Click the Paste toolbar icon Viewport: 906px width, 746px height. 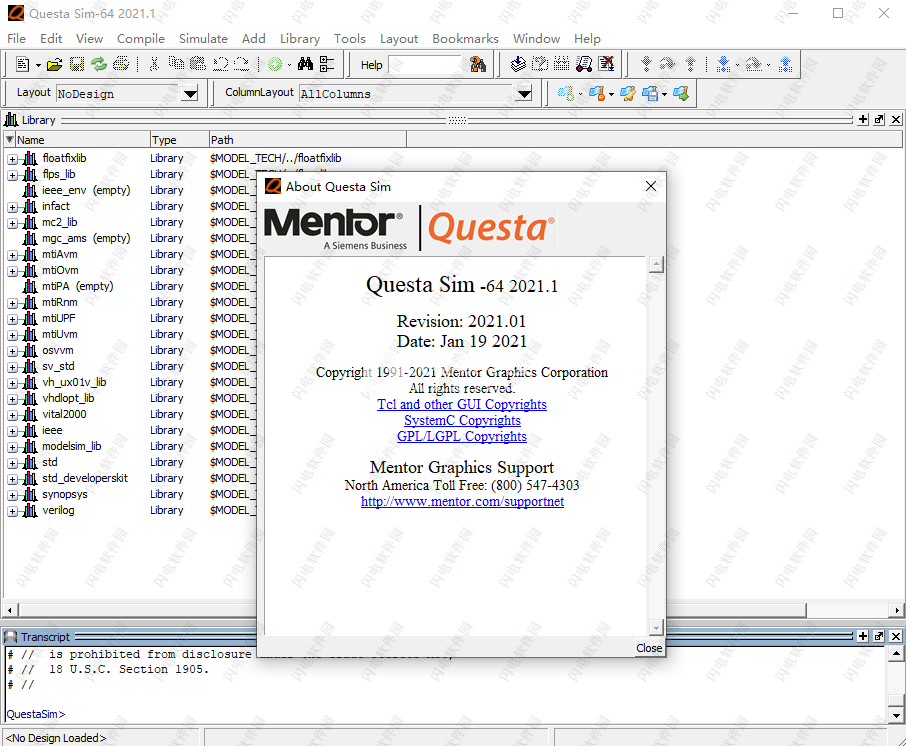tap(197, 64)
